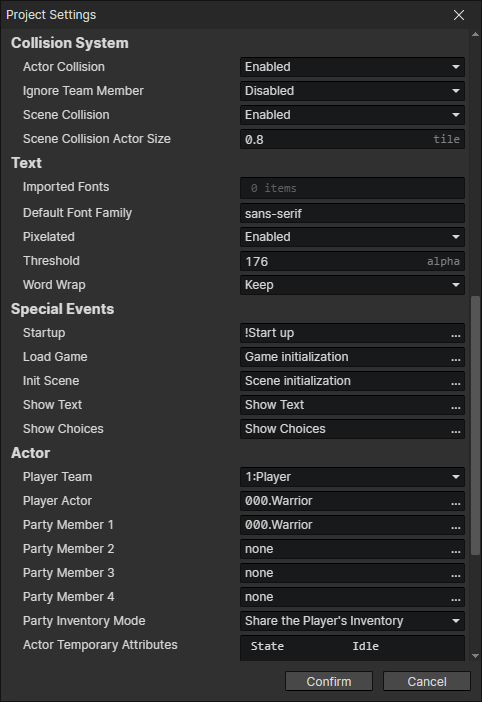Screen dimensions: 482x702
Task: Open the Actor Collision dropdown
Action: coord(352,67)
